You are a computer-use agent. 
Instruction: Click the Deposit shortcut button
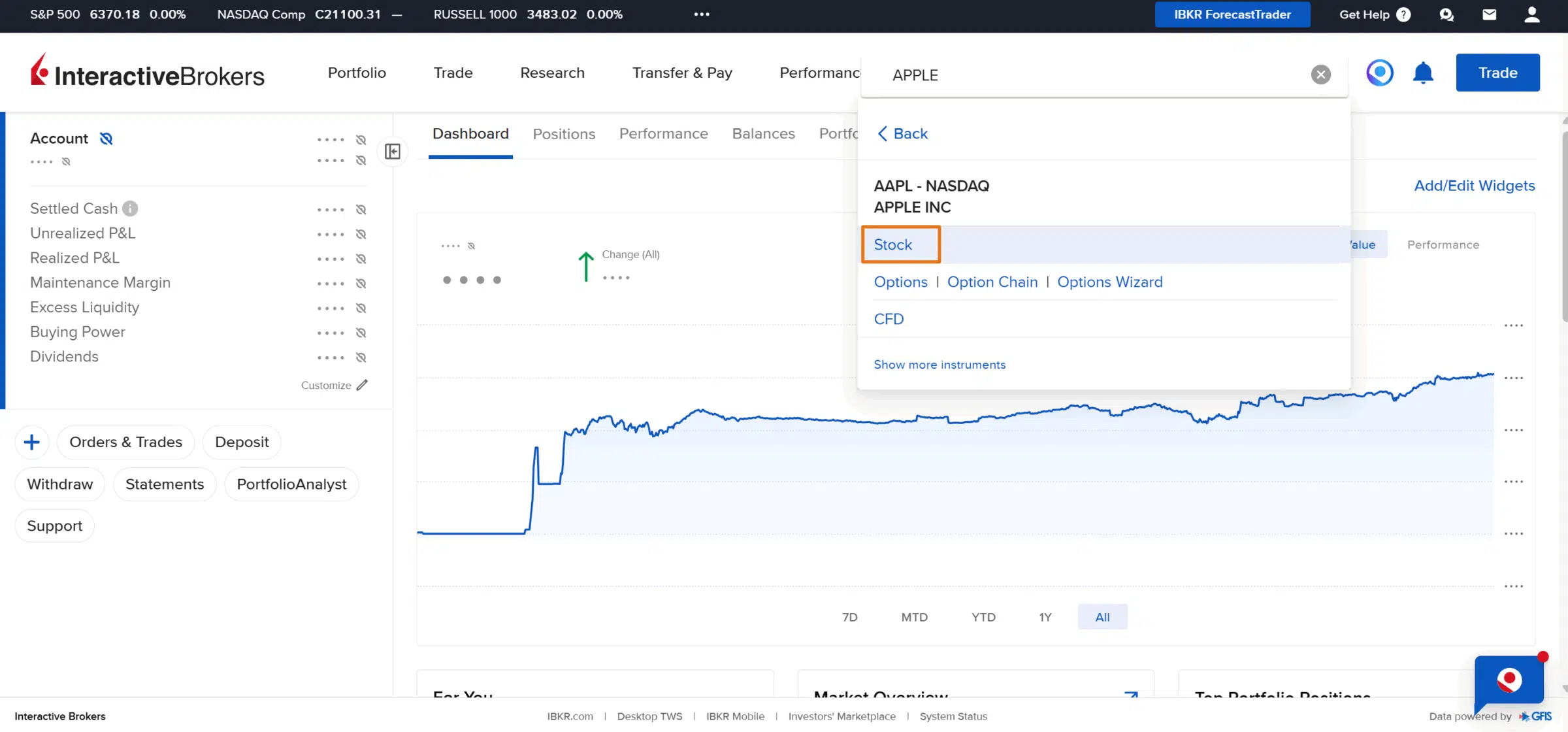click(242, 442)
